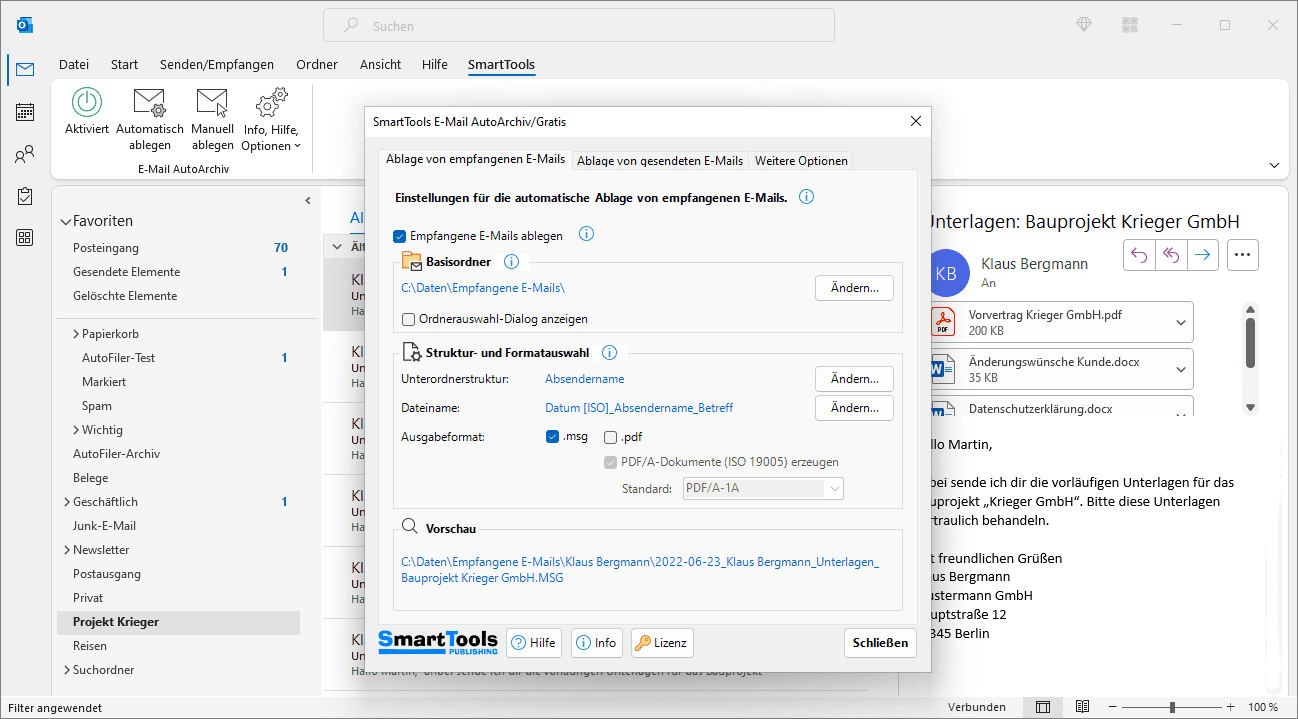
Task: Switch to normal view icon in status bar
Action: pyautogui.click(x=1043, y=707)
